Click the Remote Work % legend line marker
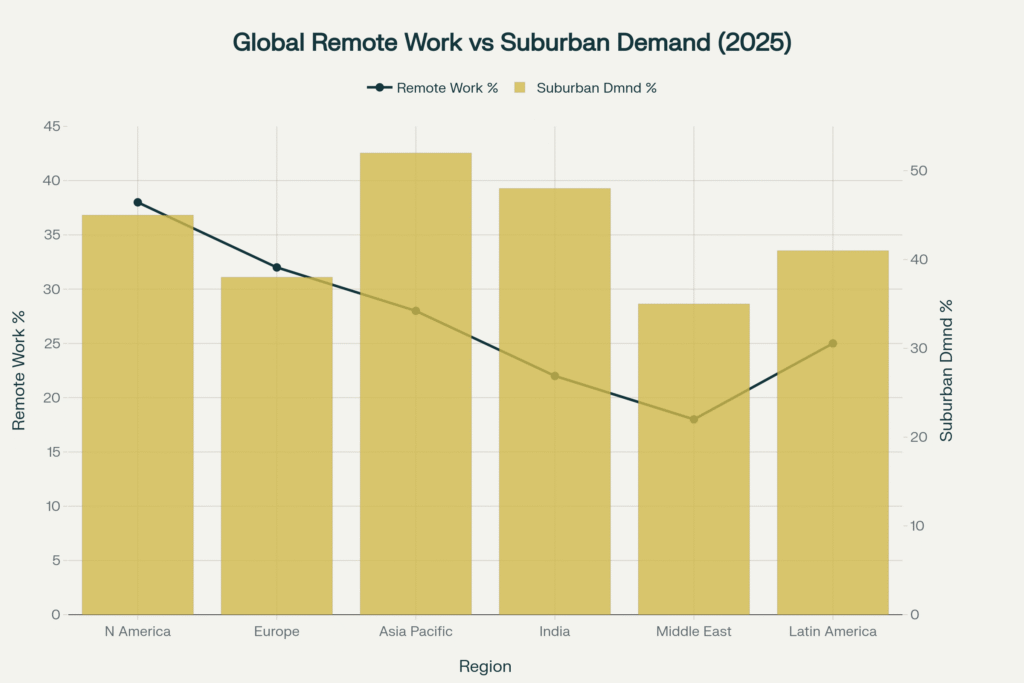Screen dimensions: 1024x683 [380, 88]
